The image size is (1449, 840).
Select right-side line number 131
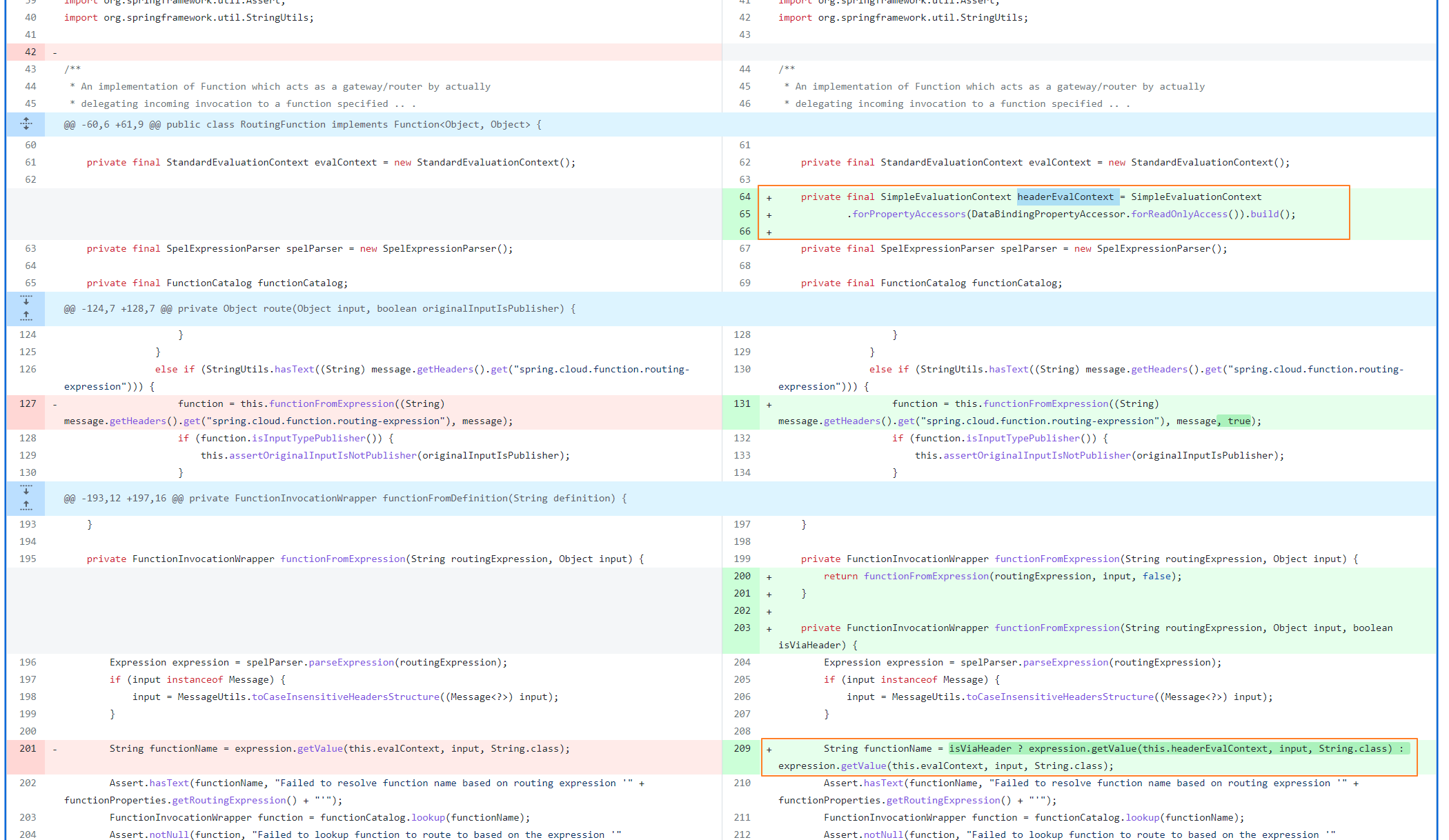(x=742, y=403)
